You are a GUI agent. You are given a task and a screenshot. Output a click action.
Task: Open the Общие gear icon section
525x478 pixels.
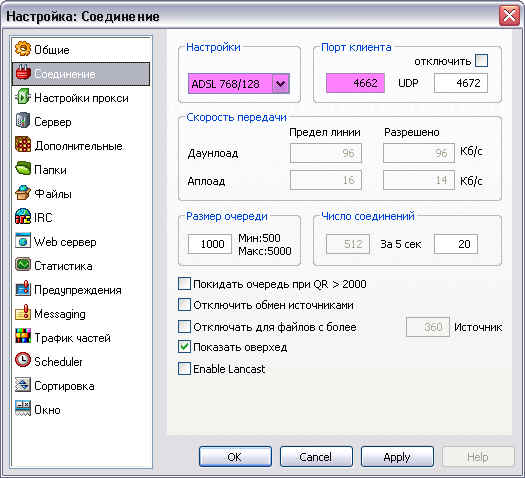[x=23, y=49]
